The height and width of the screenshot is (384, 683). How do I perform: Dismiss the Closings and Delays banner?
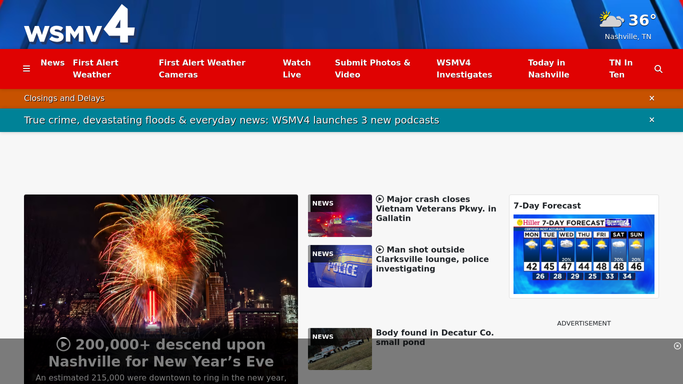click(x=652, y=98)
